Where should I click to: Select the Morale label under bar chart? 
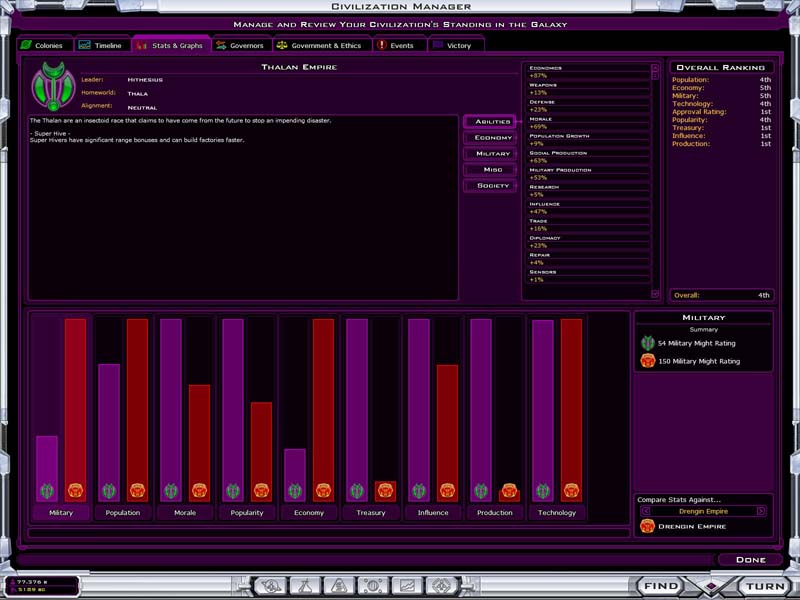coord(185,513)
